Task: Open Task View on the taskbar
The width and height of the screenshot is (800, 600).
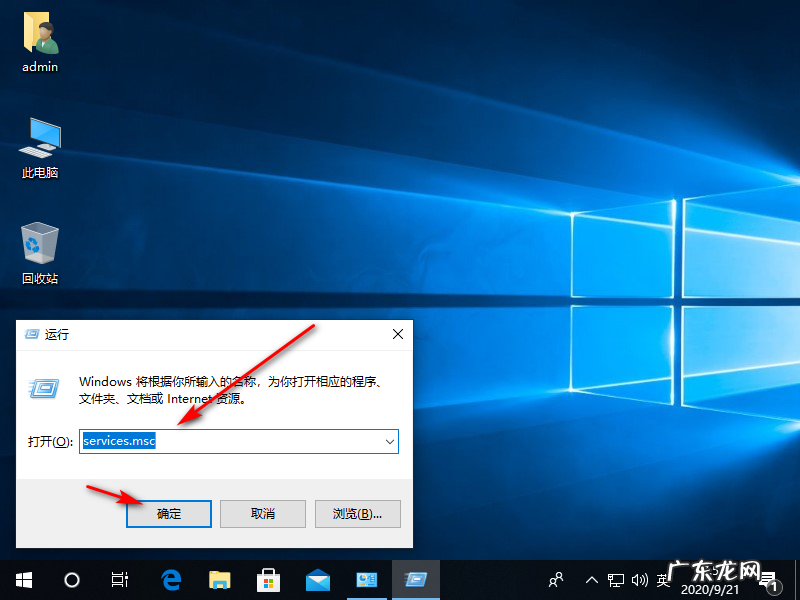Action: pyautogui.click(x=119, y=580)
